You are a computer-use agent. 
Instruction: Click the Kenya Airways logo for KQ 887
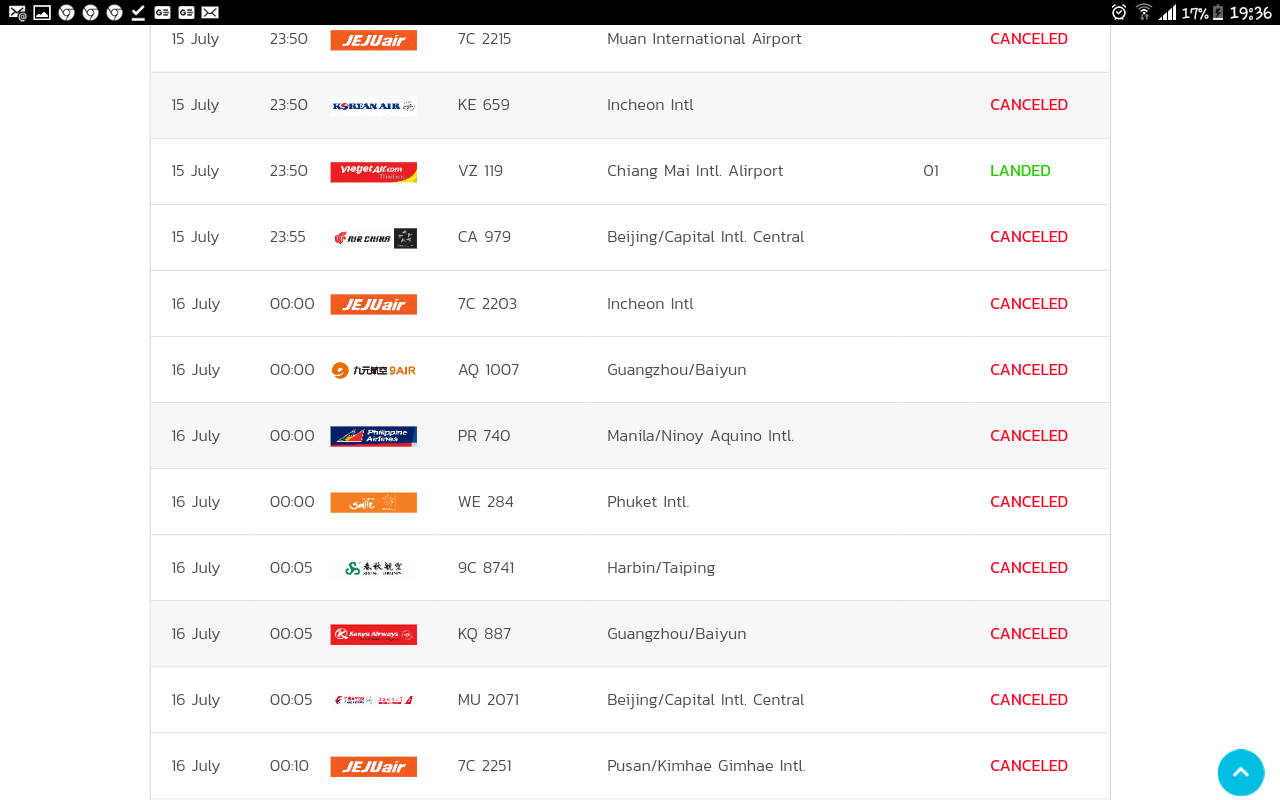[373, 634]
